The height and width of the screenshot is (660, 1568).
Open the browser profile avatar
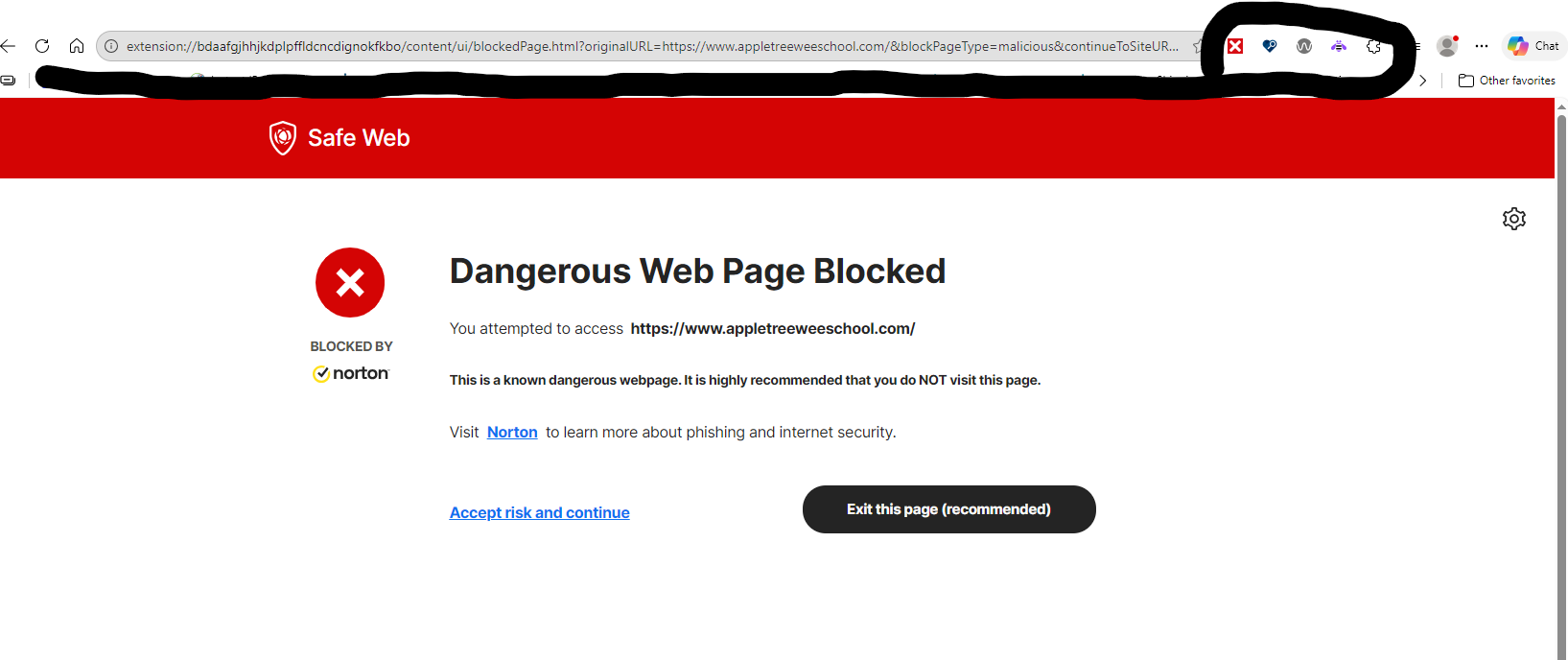click(x=1447, y=46)
